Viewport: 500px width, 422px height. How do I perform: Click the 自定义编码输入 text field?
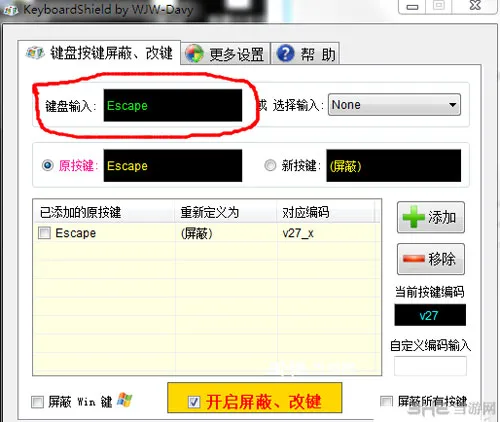430,366
